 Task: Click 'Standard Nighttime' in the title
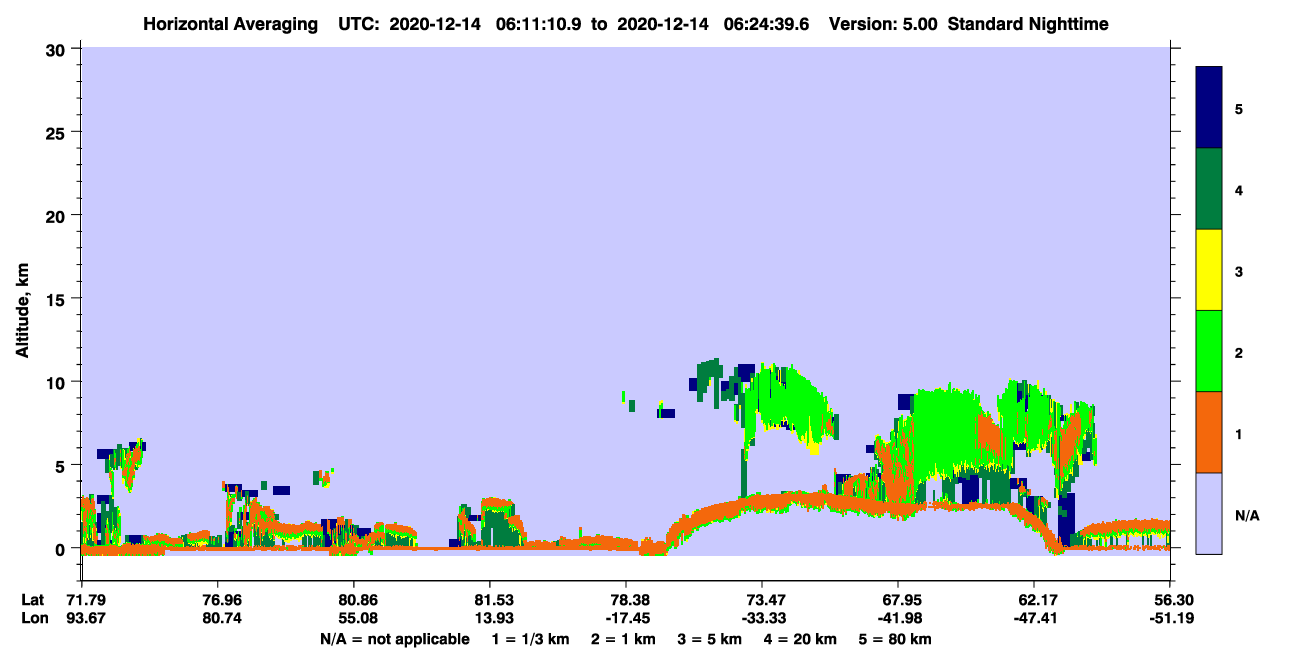point(1028,23)
